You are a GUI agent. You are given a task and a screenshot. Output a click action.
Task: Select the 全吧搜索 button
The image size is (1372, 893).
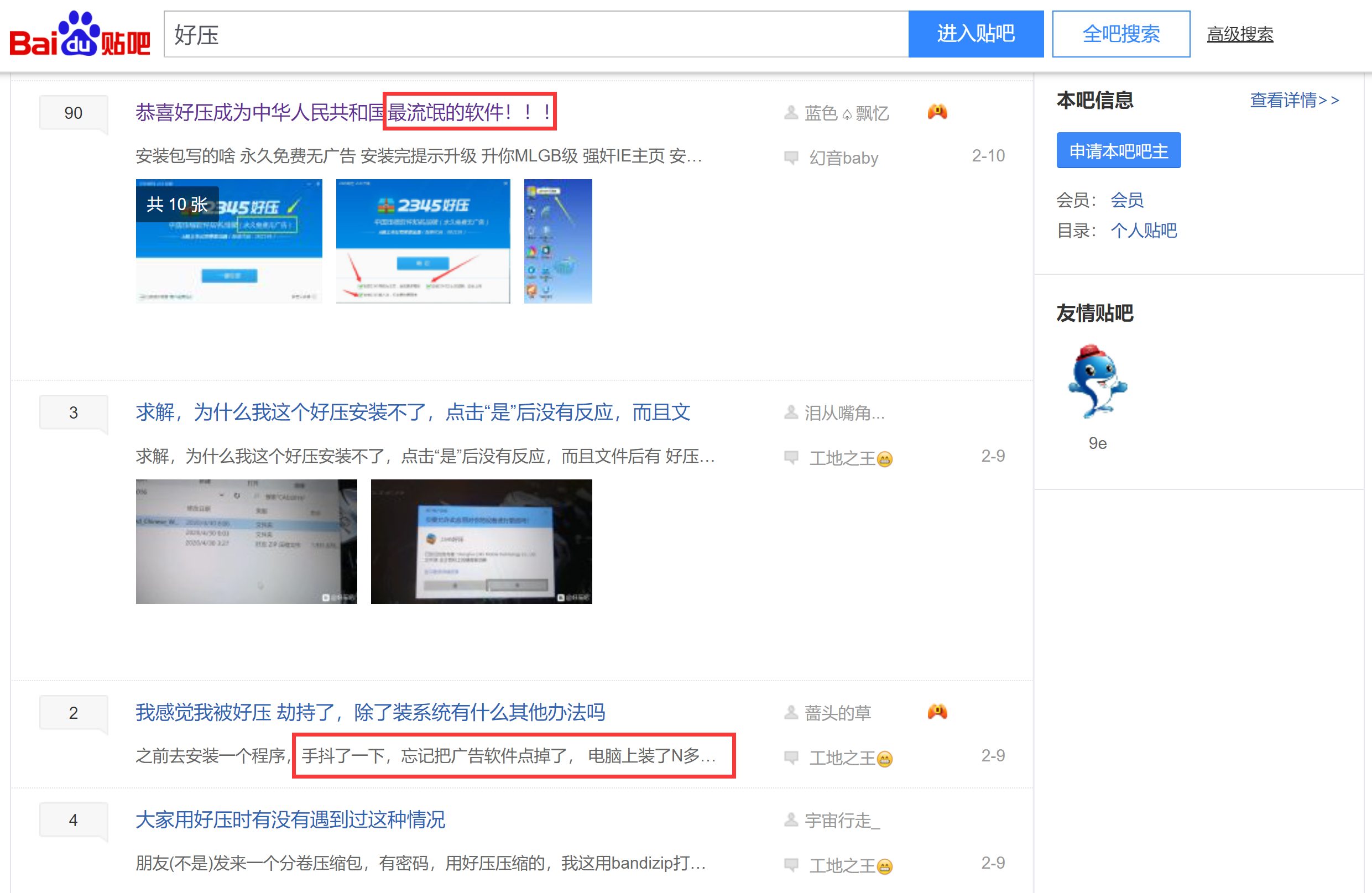point(1120,34)
